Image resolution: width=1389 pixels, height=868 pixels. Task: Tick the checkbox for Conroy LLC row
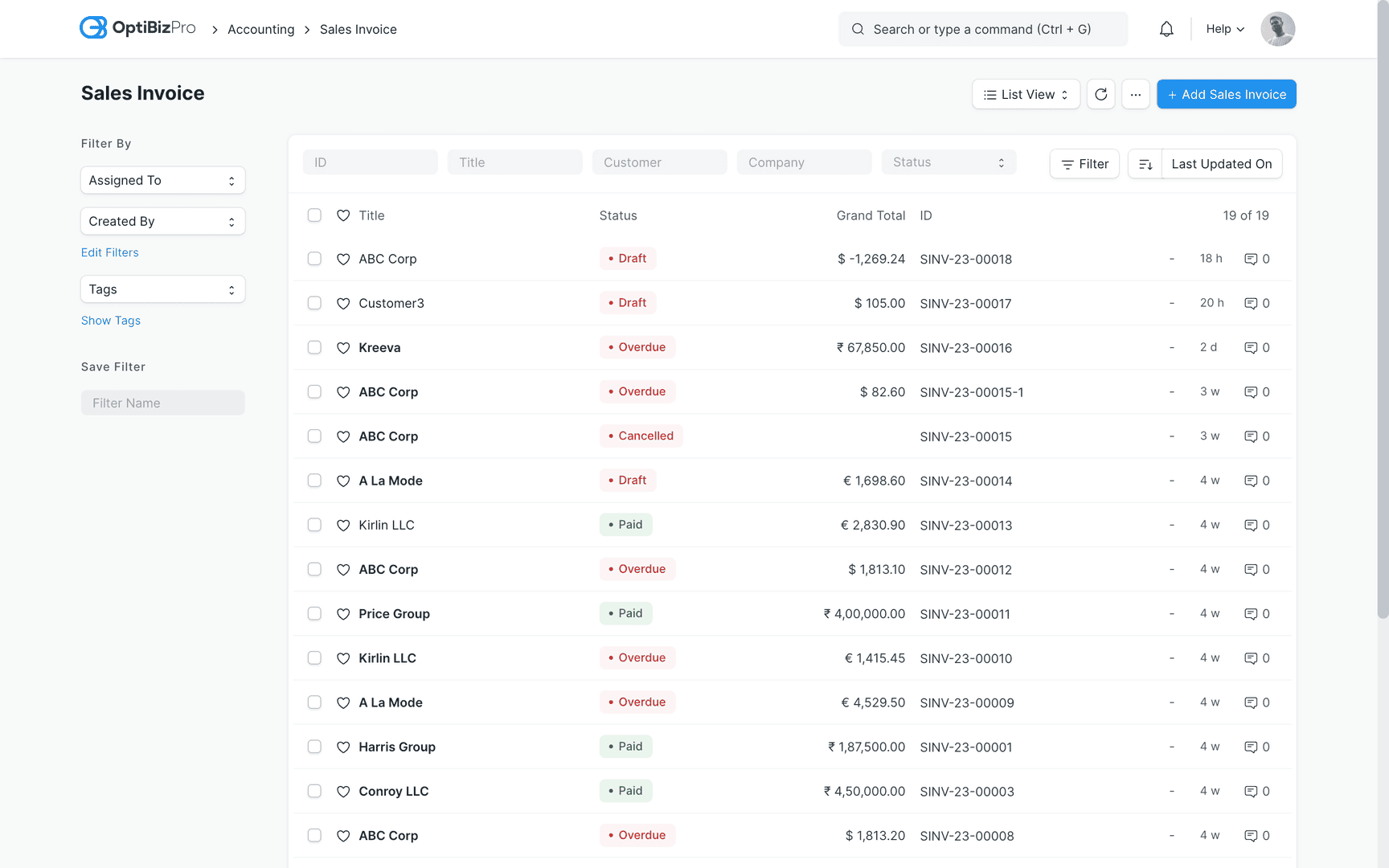[x=314, y=791]
